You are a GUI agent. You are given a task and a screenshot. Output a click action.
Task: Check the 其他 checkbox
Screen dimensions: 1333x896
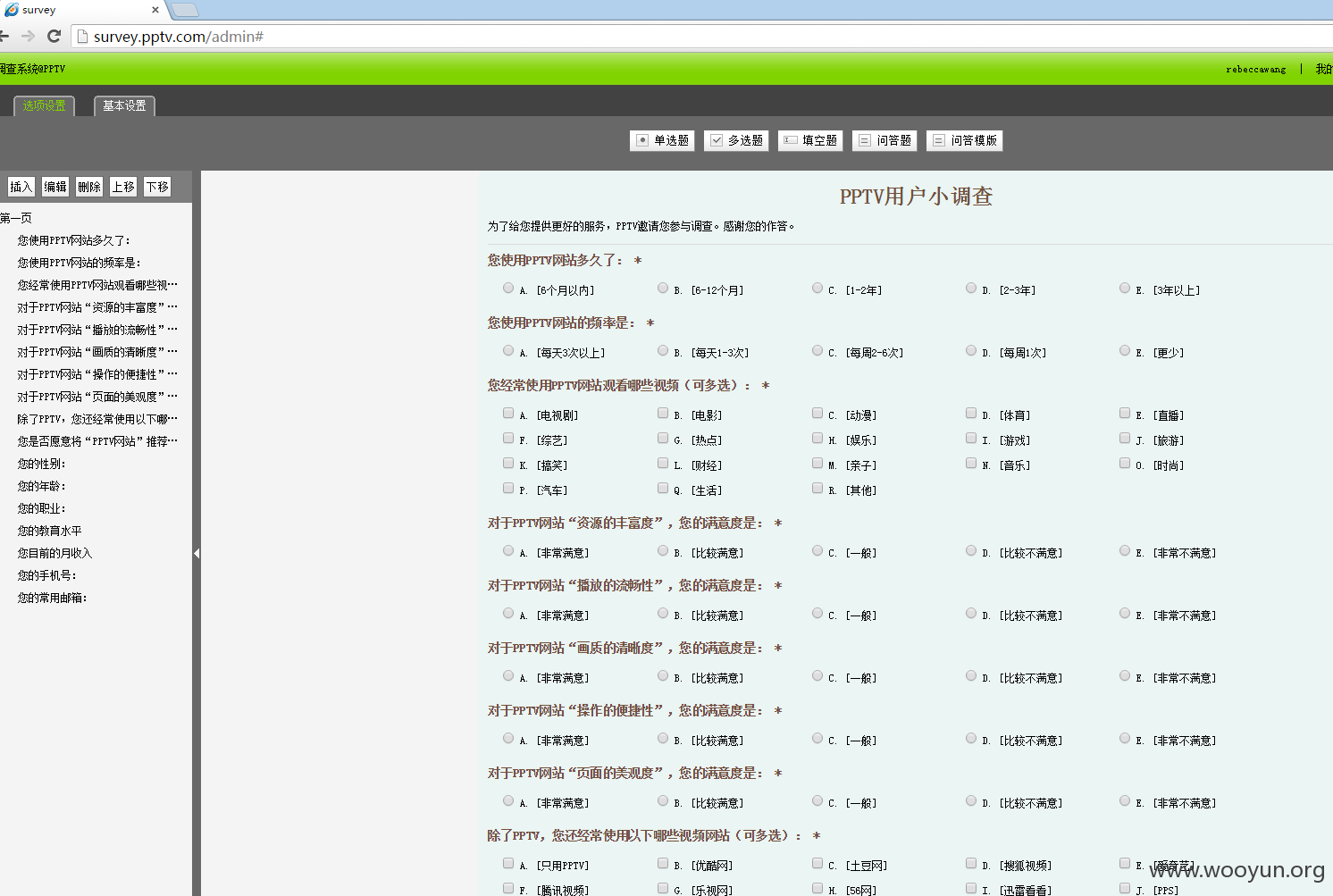[817, 488]
